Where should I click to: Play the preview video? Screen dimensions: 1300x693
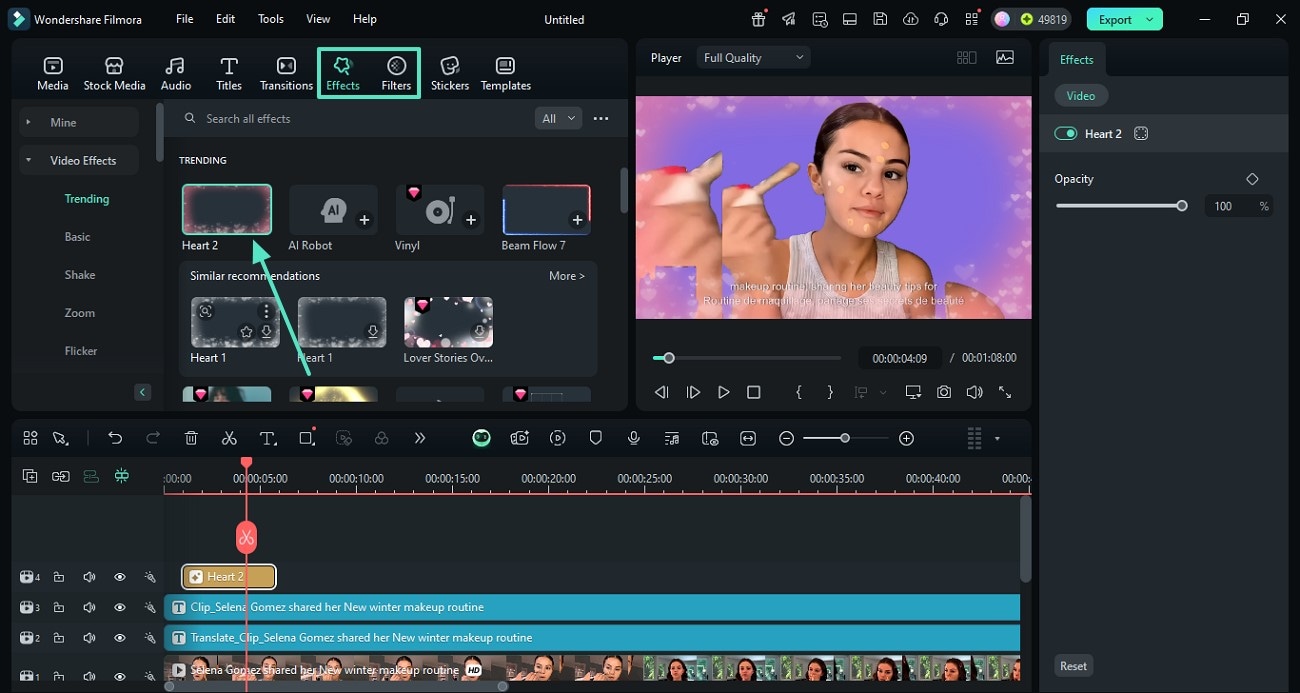(x=724, y=393)
